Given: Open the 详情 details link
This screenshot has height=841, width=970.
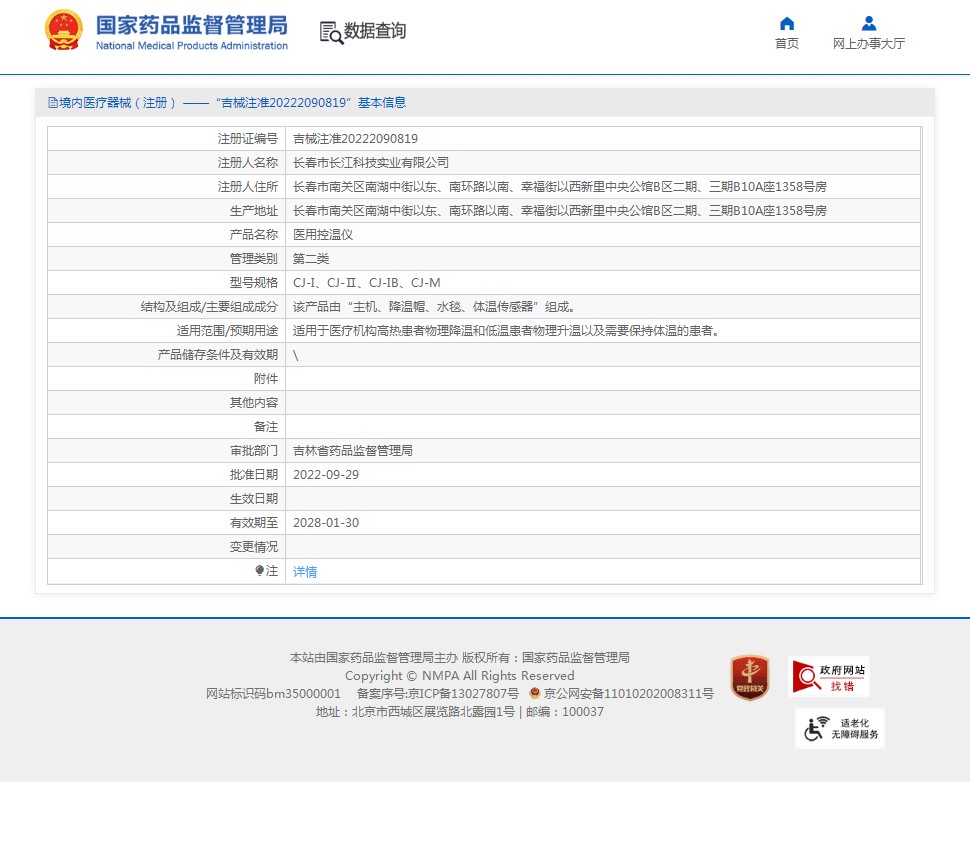Looking at the screenshot, I should pyautogui.click(x=305, y=572).
